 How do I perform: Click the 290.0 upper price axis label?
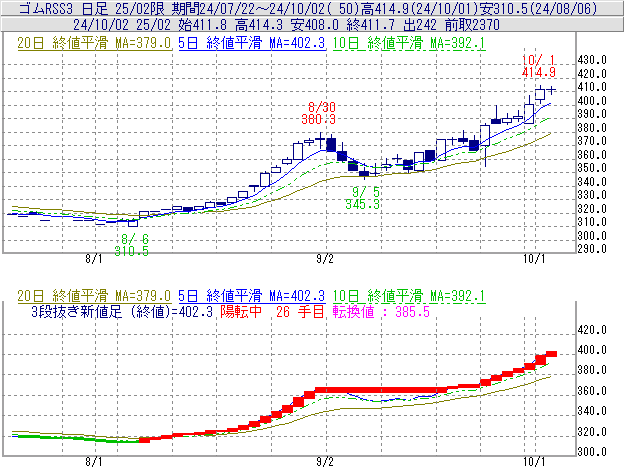[x=592, y=249]
